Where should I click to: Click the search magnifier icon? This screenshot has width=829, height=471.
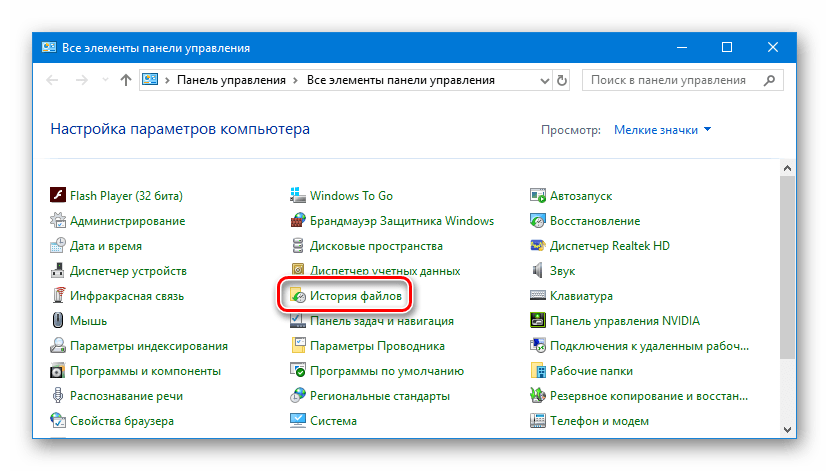(770, 80)
